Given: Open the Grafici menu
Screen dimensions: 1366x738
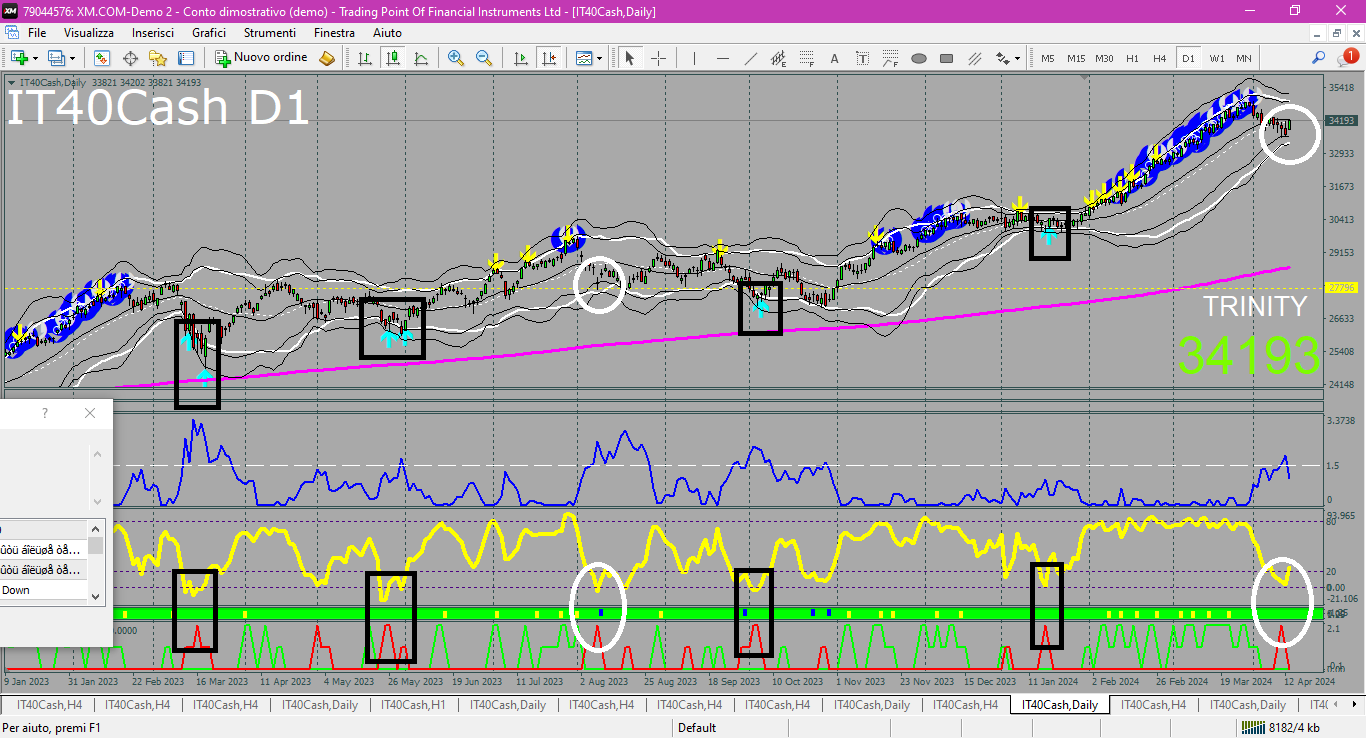Looking at the screenshot, I should coord(209,33).
